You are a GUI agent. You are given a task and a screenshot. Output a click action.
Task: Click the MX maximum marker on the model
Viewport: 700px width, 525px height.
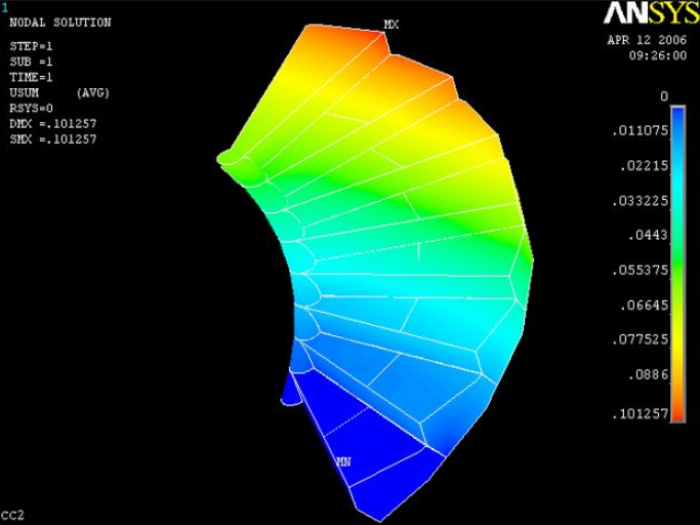[x=391, y=25]
